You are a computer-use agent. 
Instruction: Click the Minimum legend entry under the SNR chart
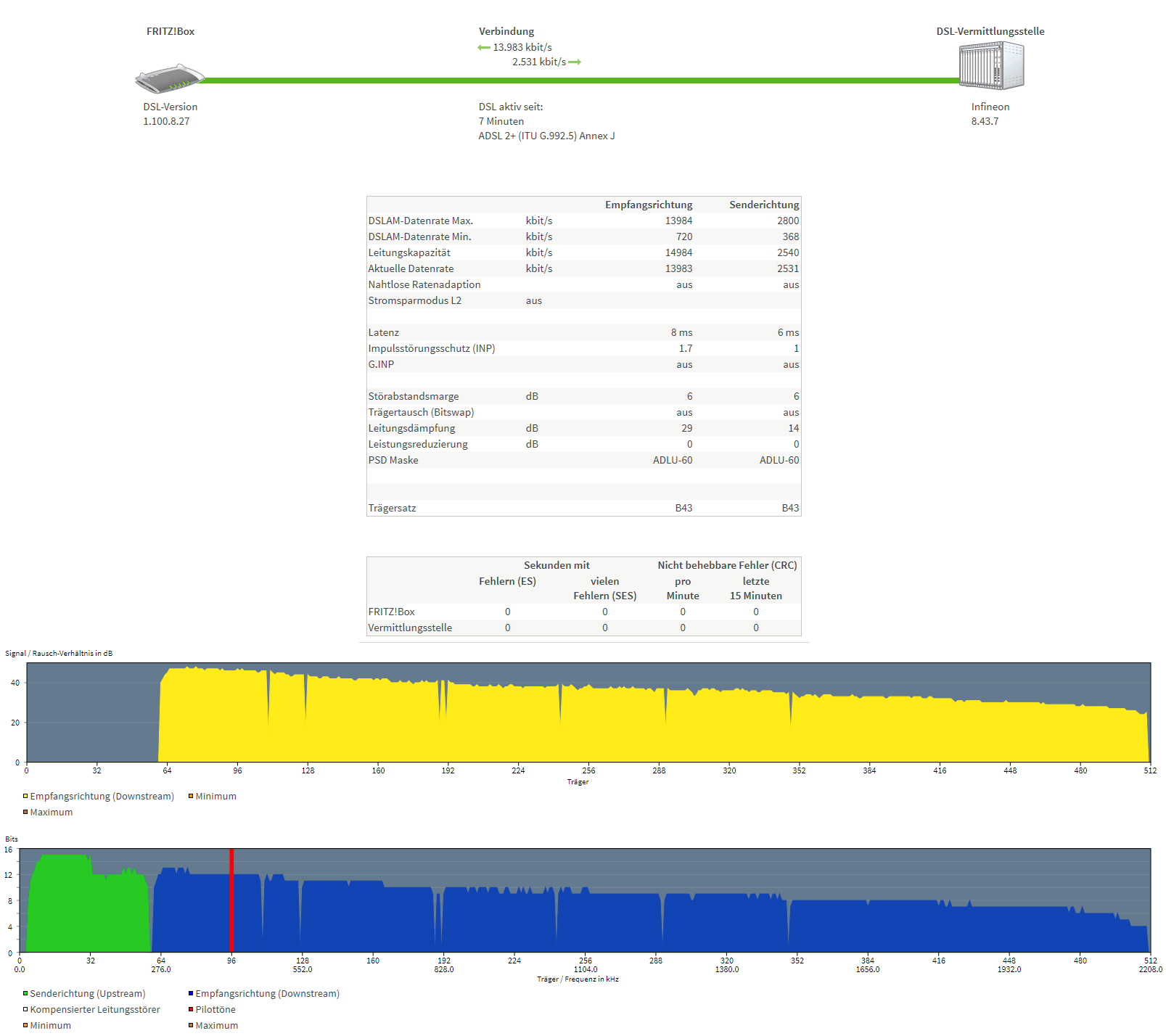point(215,797)
